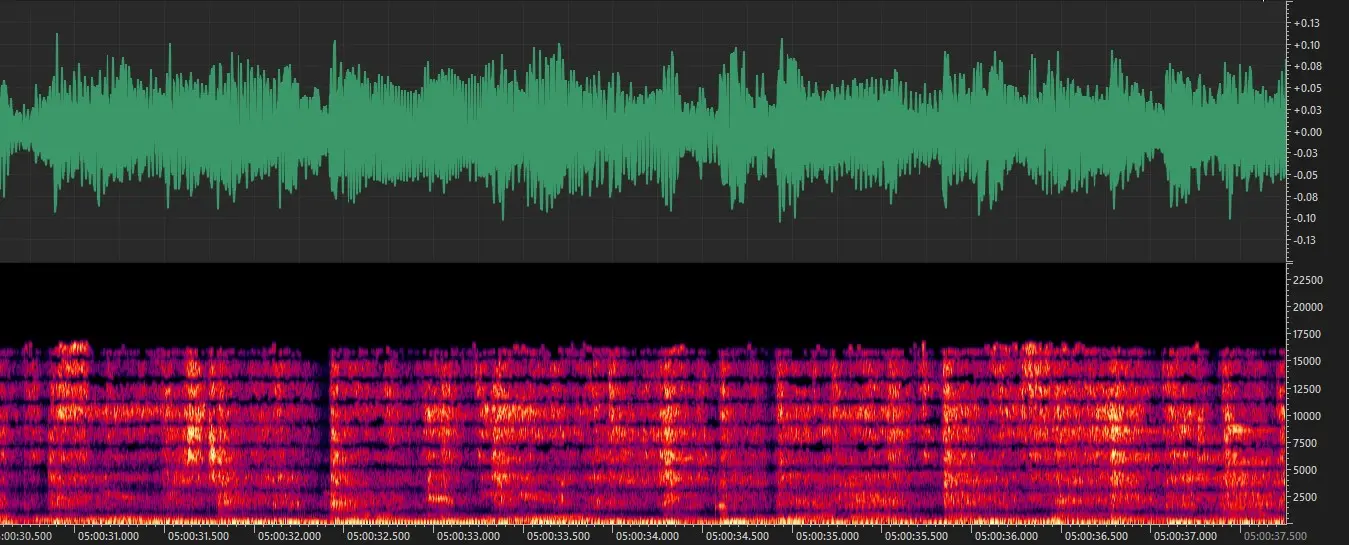Click the dark vertical gap in the spectrogram
1349x545 pixels.
coord(326,430)
